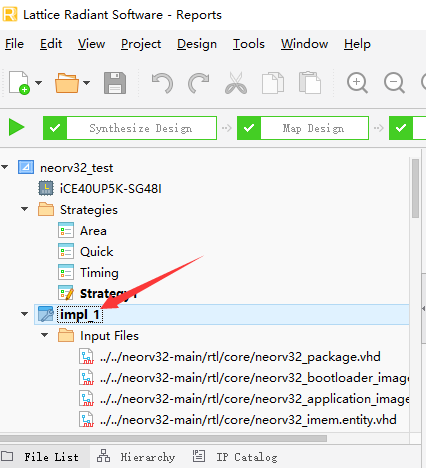Click the Synthesize Design green checkmark
This screenshot has width=426, height=468.
pyautogui.click(x=55, y=128)
